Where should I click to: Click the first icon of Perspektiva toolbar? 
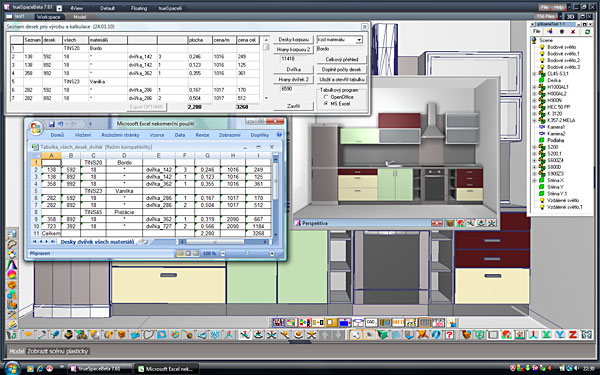(x=437, y=223)
